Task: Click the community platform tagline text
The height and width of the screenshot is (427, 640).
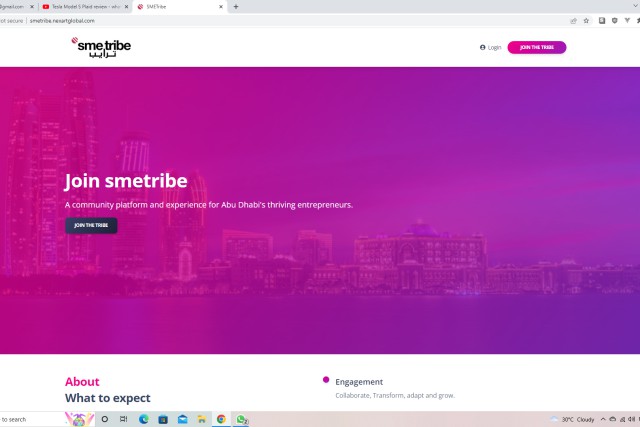Action: (x=209, y=205)
